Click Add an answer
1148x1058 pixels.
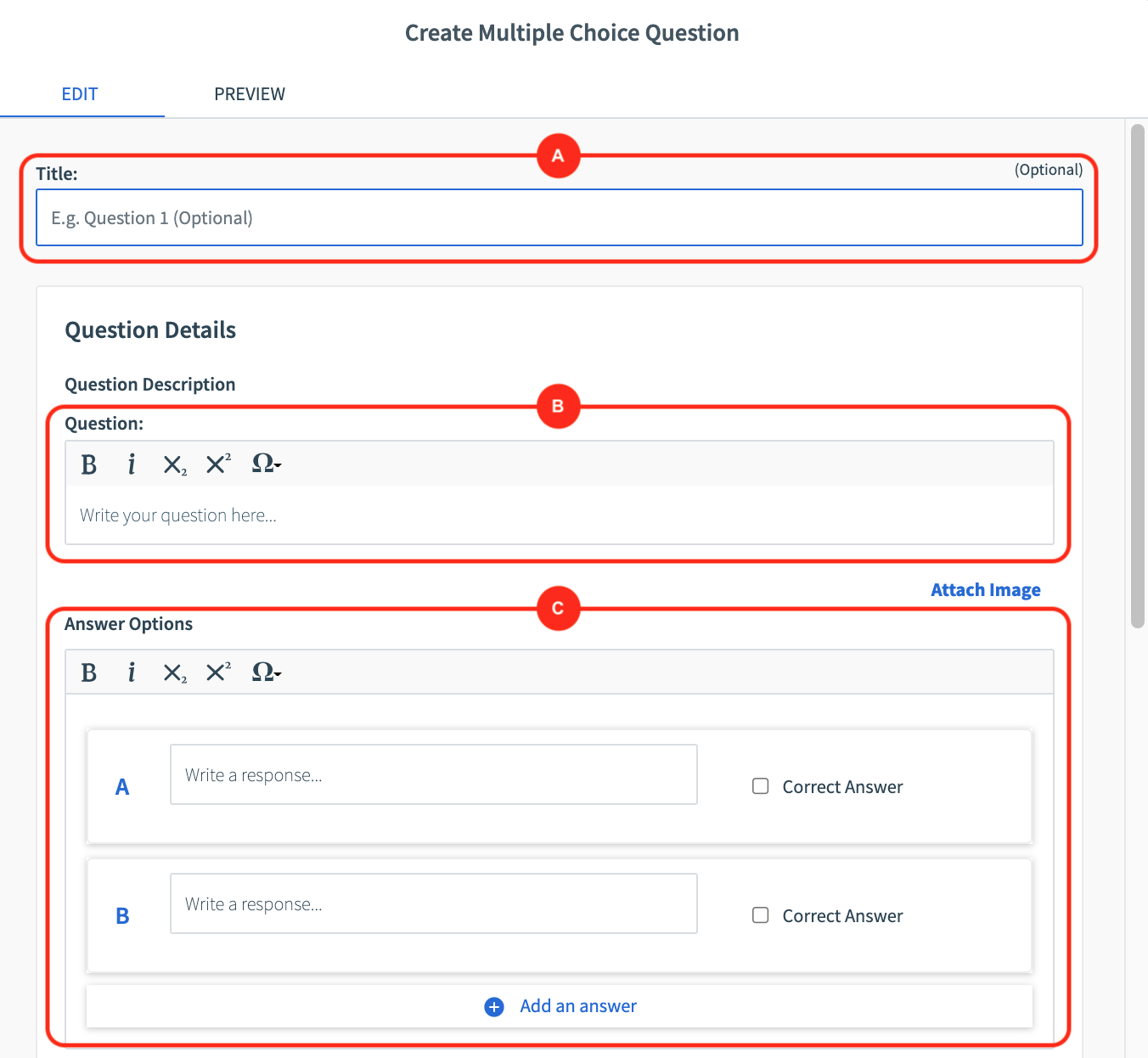[577, 1006]
